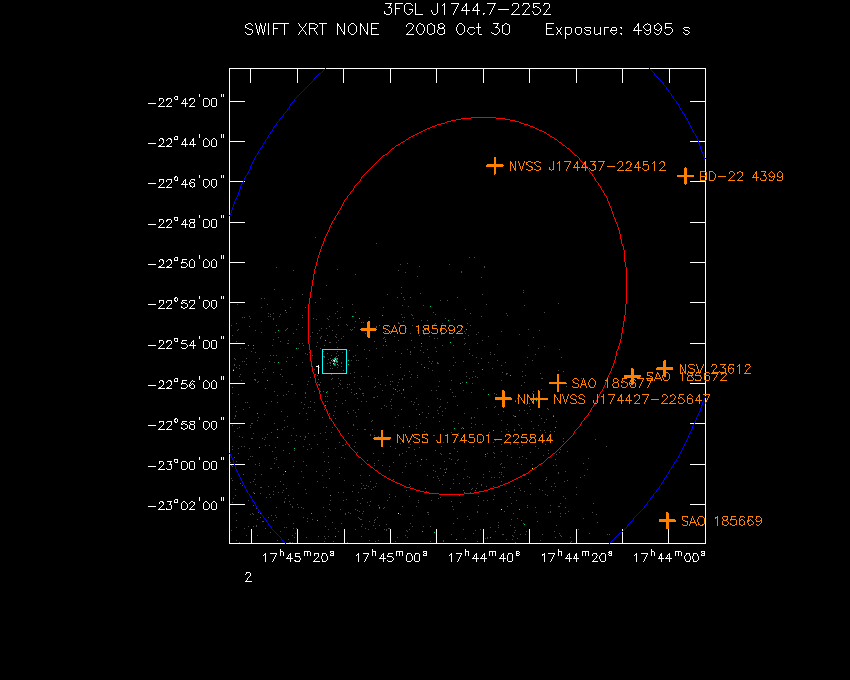Image resolution: width=850 pixels, height=680 pixels.
Task: Select the 17h44m00s right ascension label
Action: (x=669, y=557)
